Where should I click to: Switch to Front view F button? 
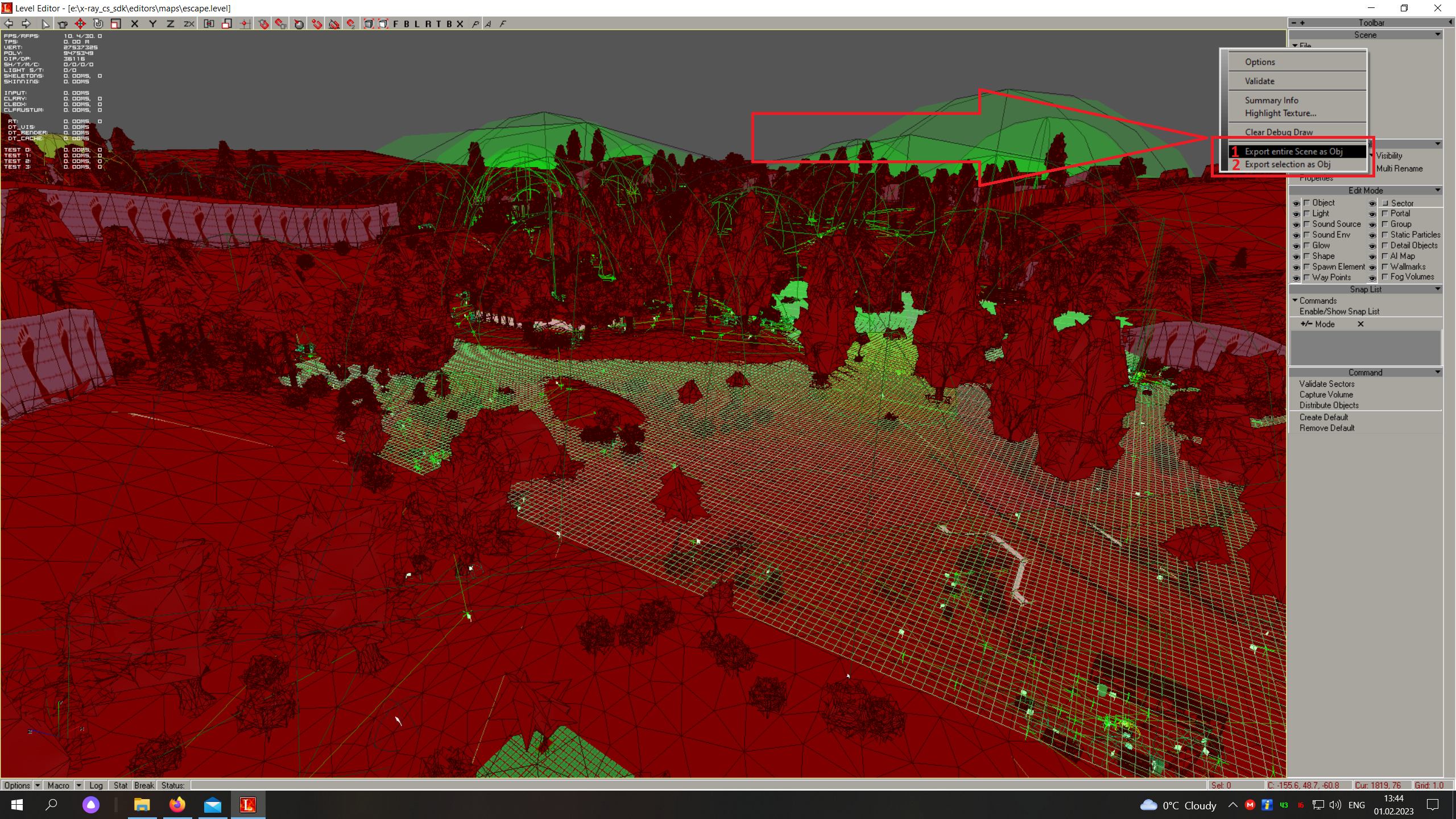tap(396, 23)
